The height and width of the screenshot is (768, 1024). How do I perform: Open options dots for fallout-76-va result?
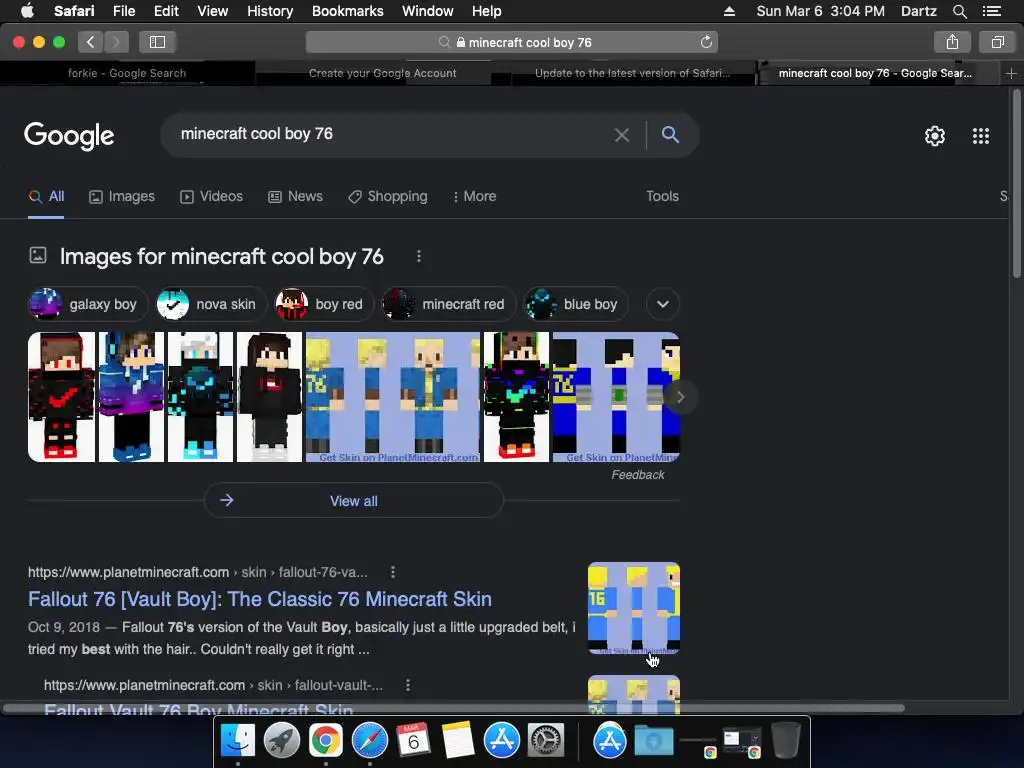coord(392,572)
